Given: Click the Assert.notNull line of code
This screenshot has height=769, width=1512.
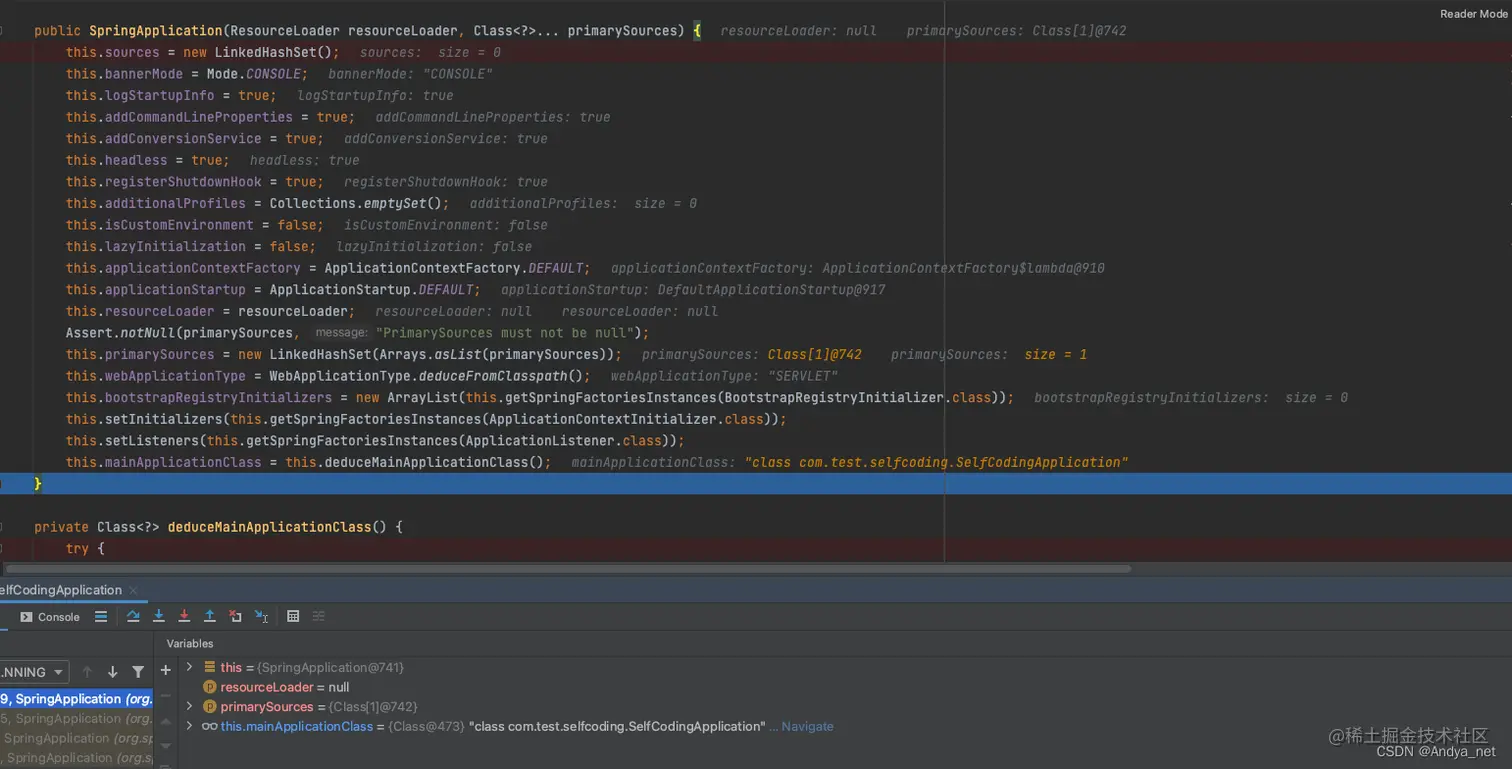Looking at the screenshot, I should coord(357,333).
